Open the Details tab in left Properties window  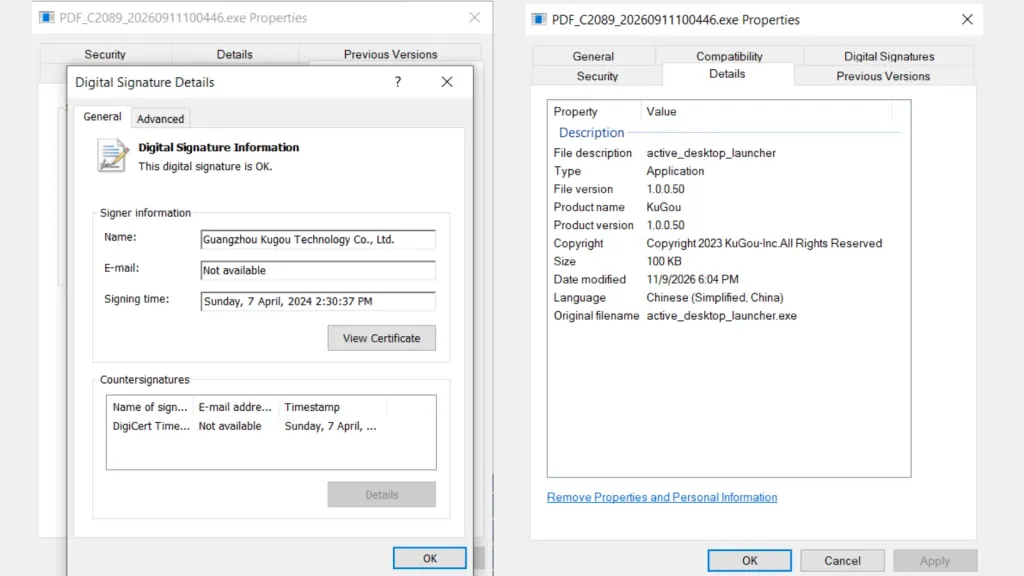(234, 54)
